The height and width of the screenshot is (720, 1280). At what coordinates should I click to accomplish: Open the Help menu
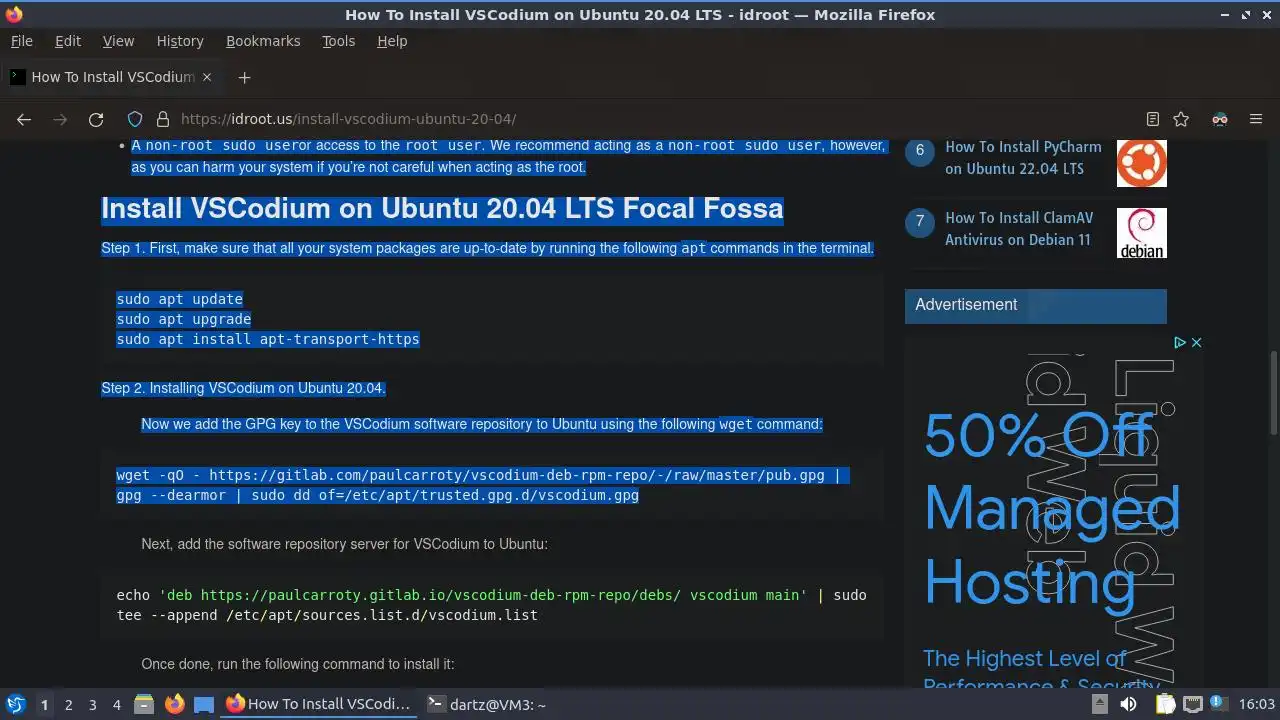click(x=392, y=41)
